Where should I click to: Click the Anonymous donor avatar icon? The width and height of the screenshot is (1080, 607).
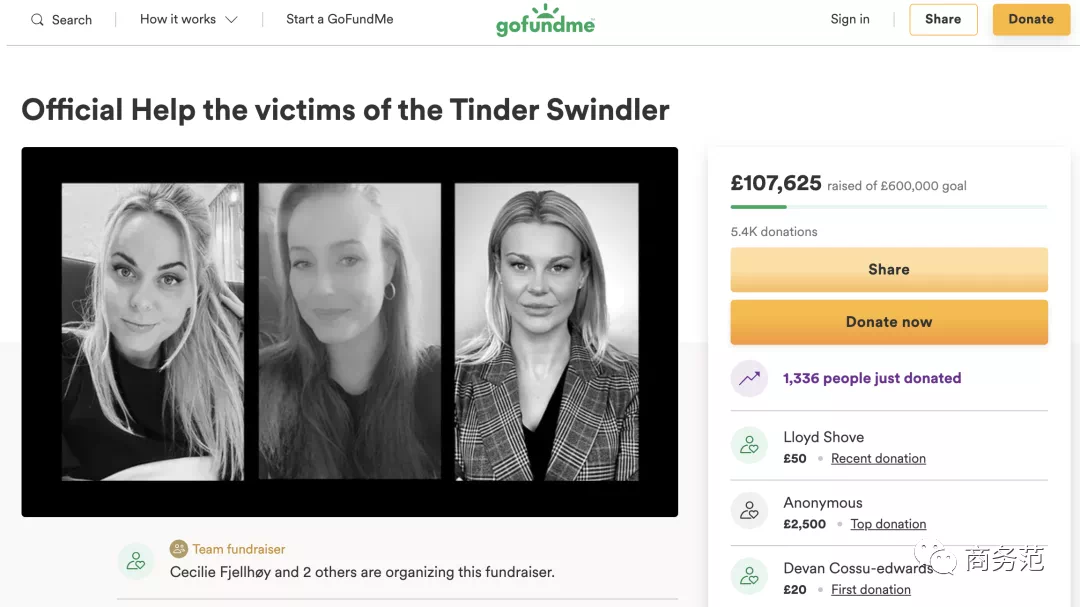[x=749, y=512]
